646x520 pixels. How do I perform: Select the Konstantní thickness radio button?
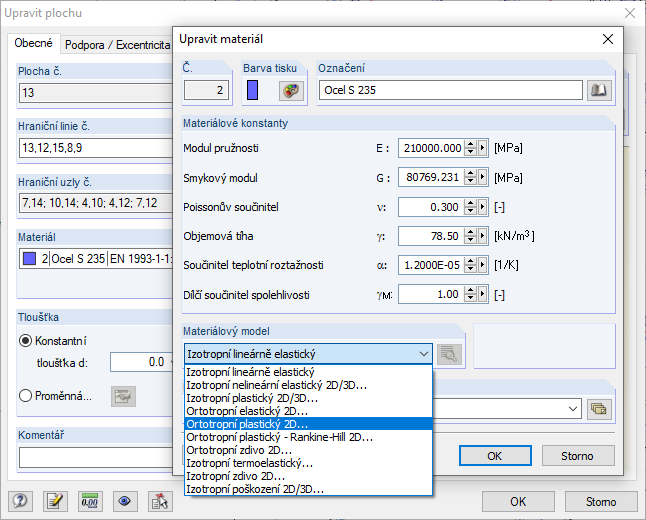pos(26,340)
